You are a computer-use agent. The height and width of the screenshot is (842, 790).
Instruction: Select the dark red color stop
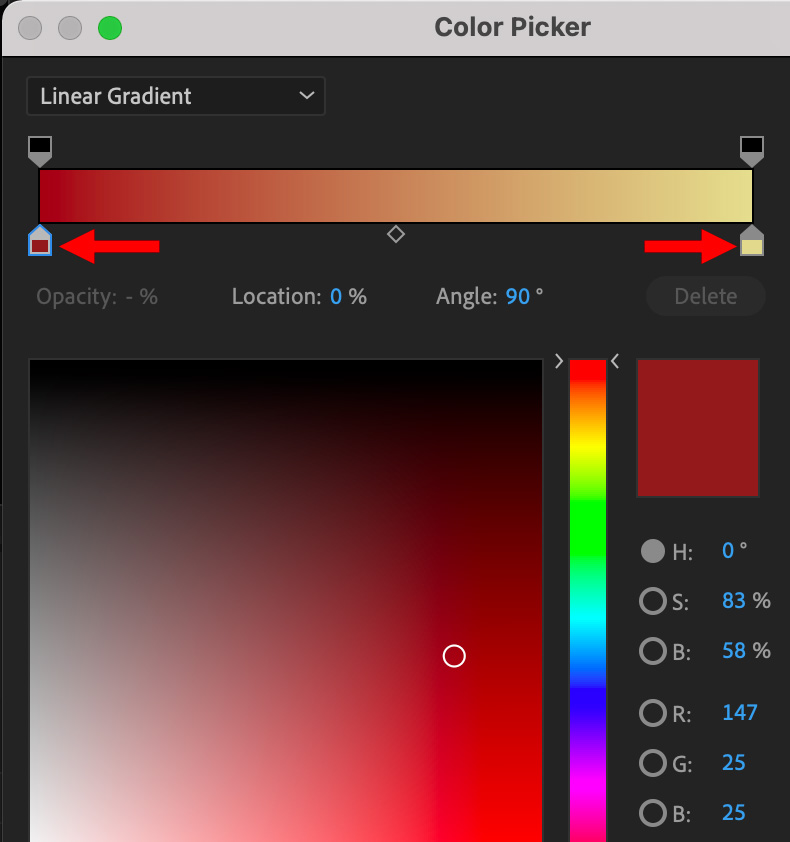(x=40, y=241)
